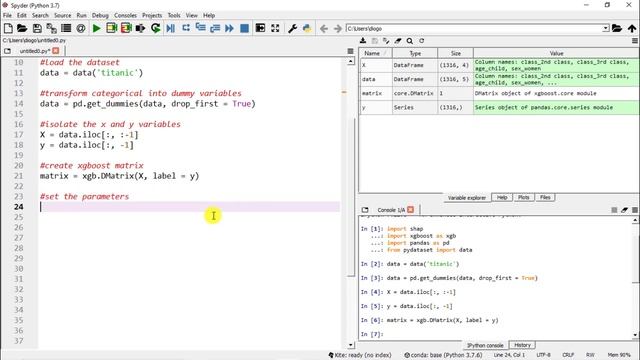Import data in Variable explorer
This screenshot has width=640, height=360.
(x=363, y=41)
